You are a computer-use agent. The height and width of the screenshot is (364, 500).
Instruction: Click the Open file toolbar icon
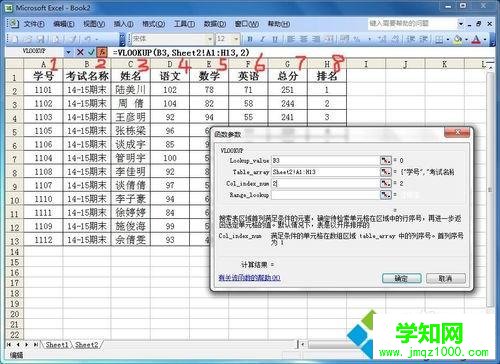28,39
